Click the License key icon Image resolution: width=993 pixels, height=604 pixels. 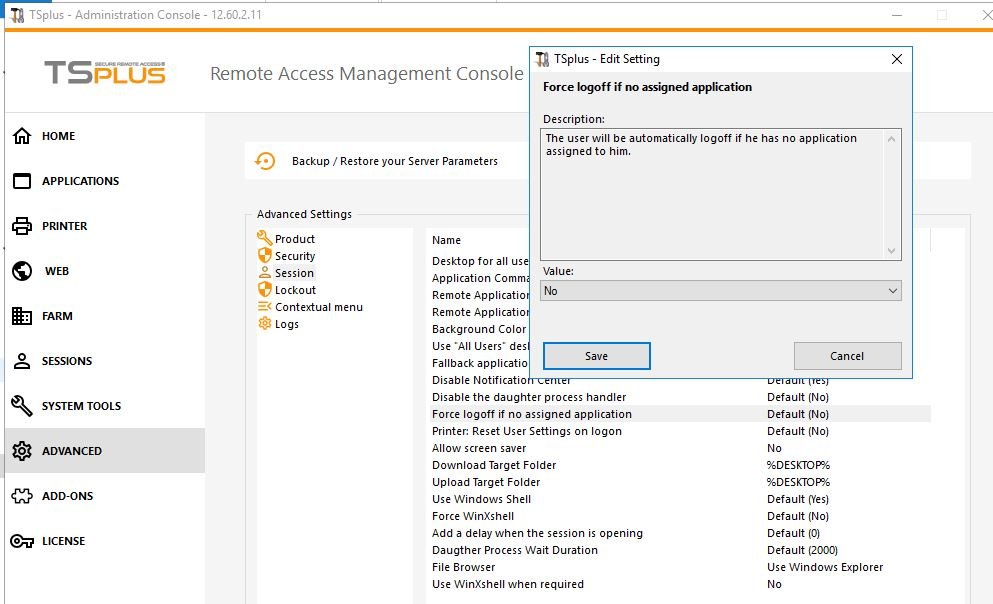coord(22,541)
